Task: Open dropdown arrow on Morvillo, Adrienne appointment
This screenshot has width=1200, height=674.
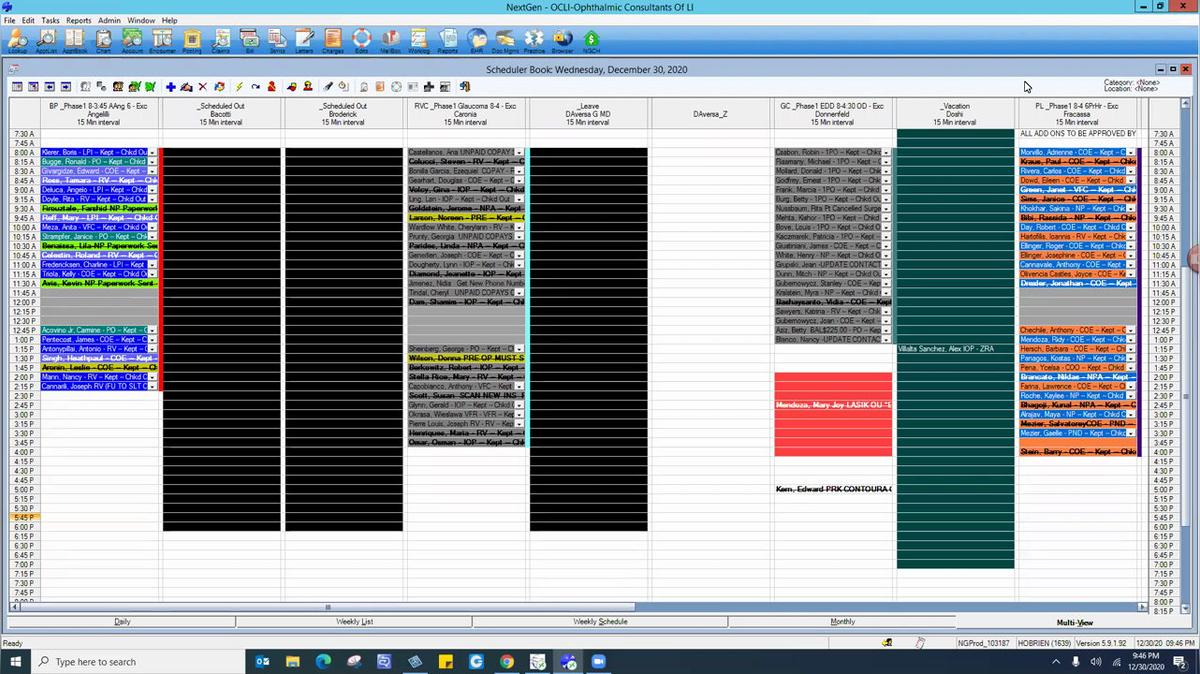Action: (x=1131, y=153)
